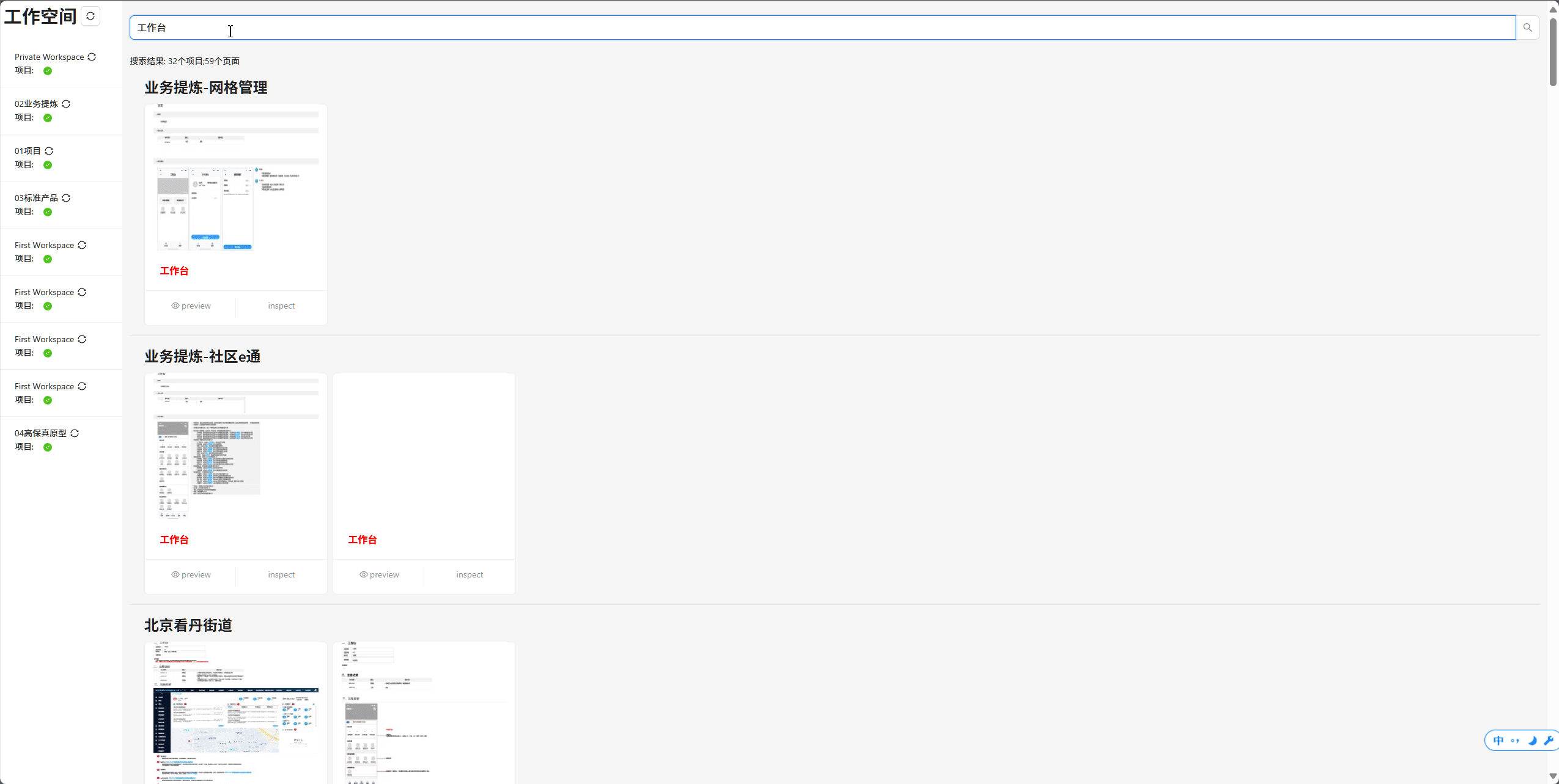
Task: Click refresh icon beside 03标准产品
Action: click(x=66, y=198)
